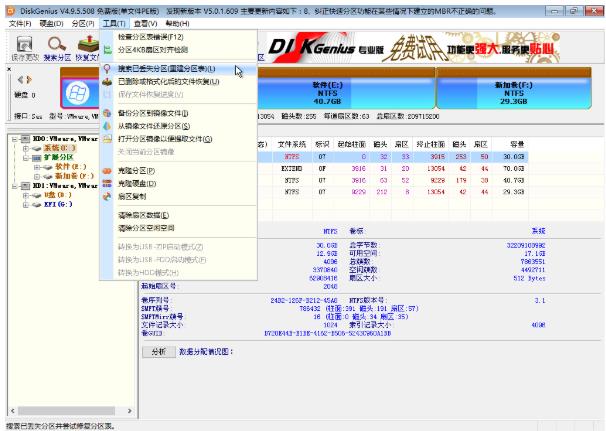Click the 恢复文件 recover files toolbar icon
This screenshot has height=431, width=606.
click(89, 45)
